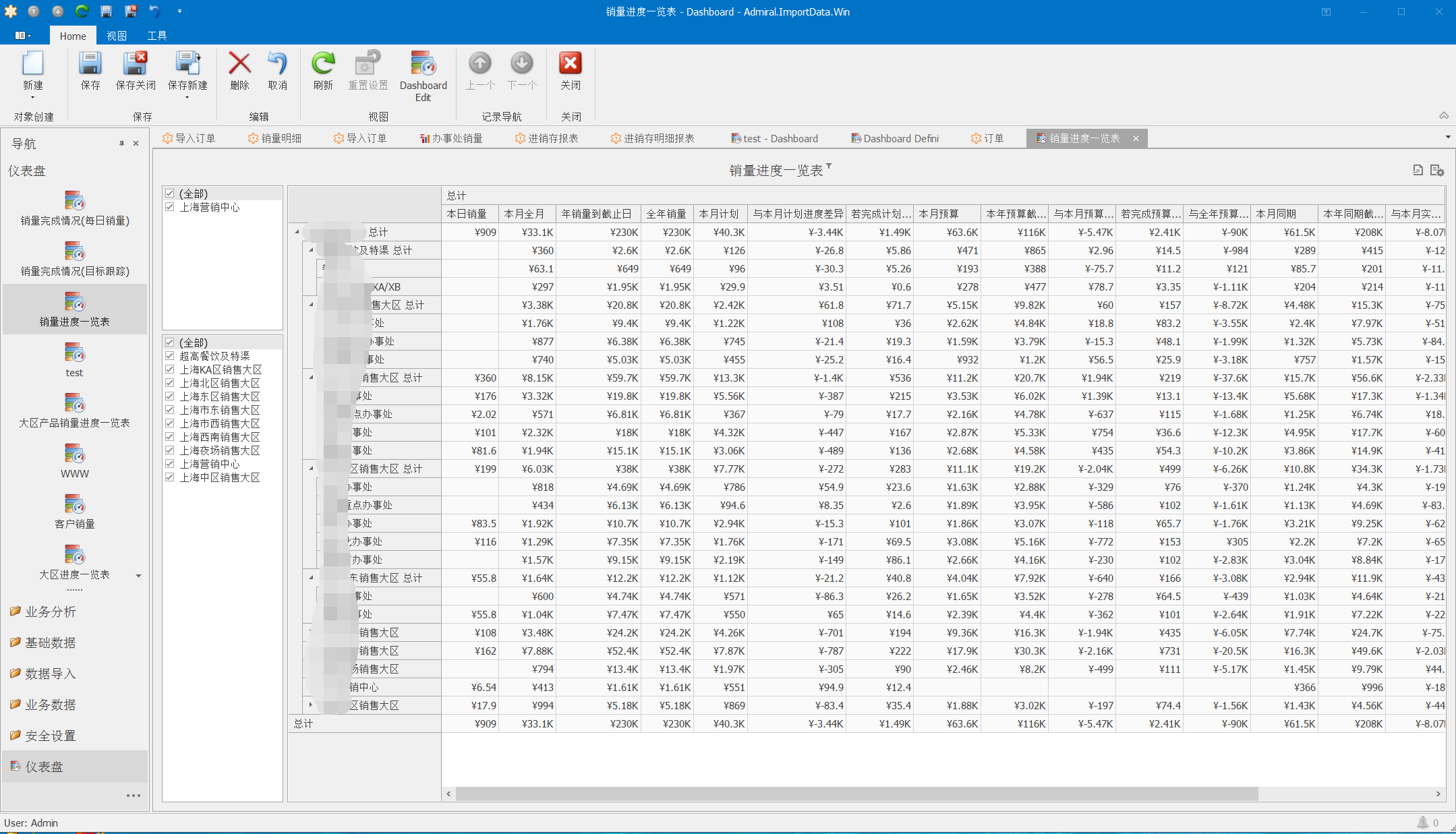Uncheck 上海市西销售大区 filter checkbox
Image resolution: width=1456 pixels, height=834 pixels.
click(170, 423)
